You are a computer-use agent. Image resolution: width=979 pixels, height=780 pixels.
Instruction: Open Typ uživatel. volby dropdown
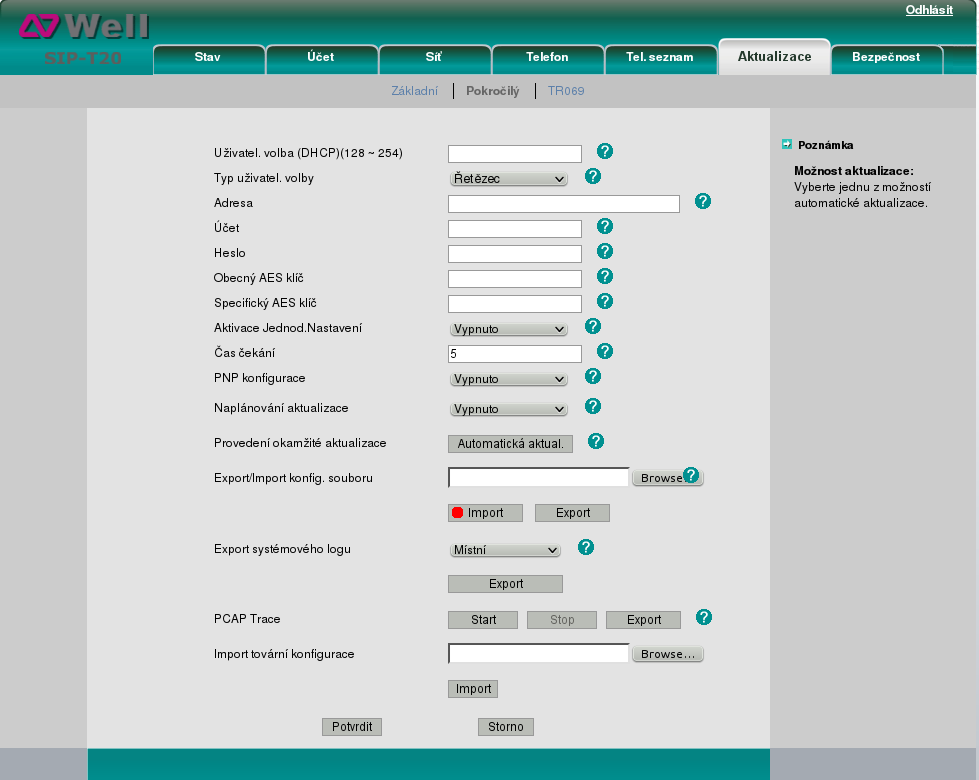[x=508, y=179]
